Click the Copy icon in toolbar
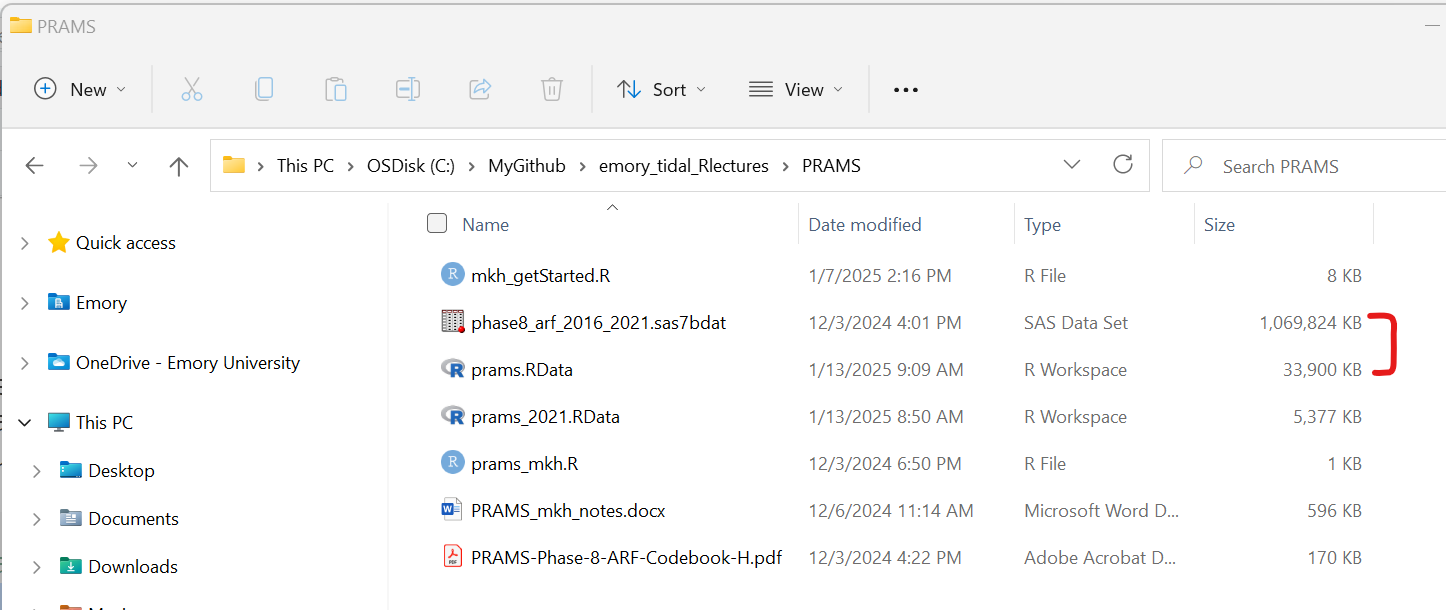 pyautogui.click(x=264, y=89)
